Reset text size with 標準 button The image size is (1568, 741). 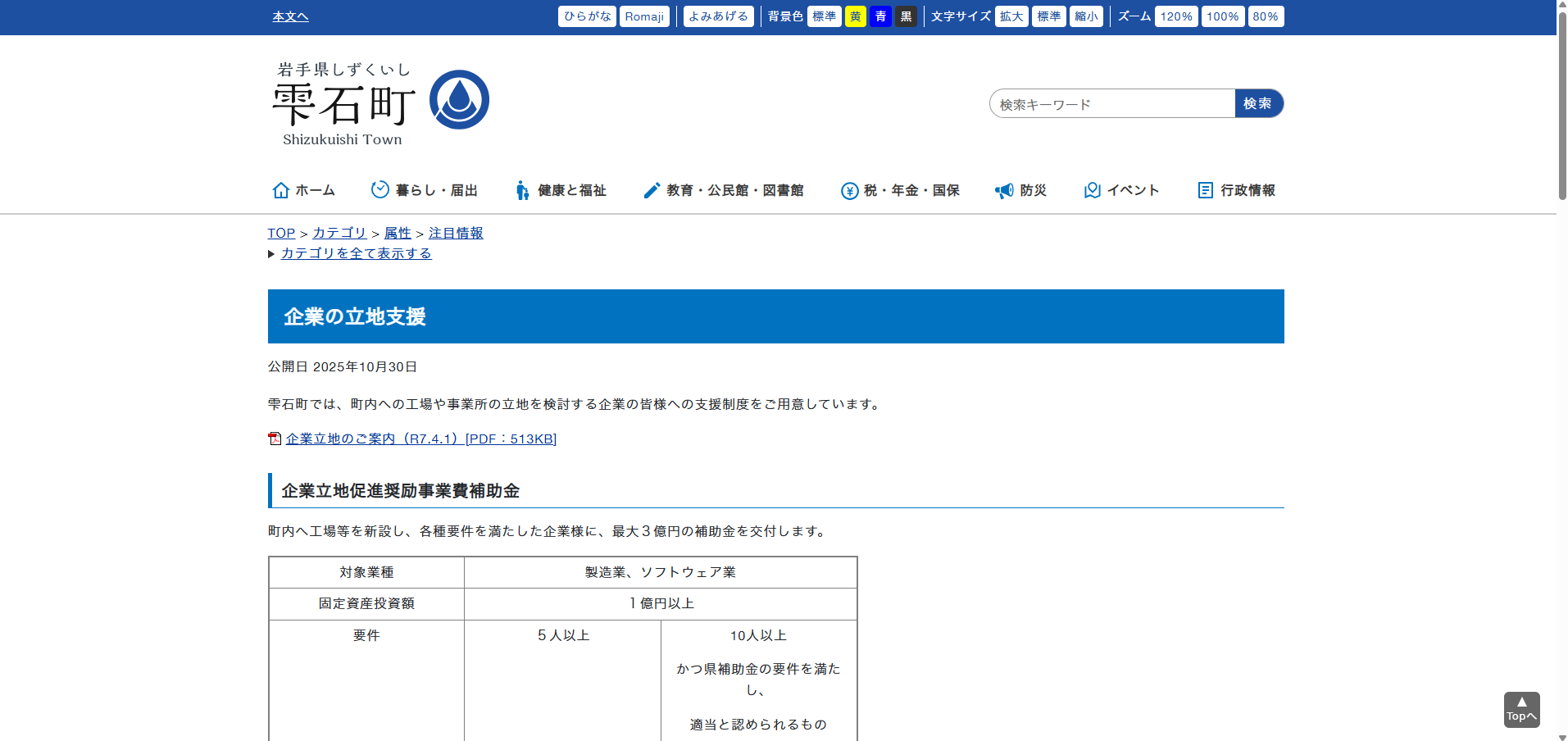(1049, 16)
